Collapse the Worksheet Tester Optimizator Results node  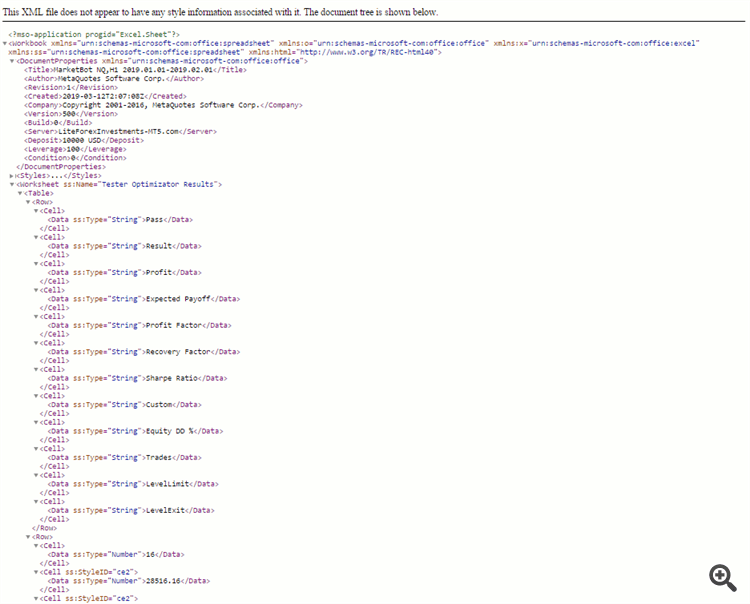click(x=12, y=185)
